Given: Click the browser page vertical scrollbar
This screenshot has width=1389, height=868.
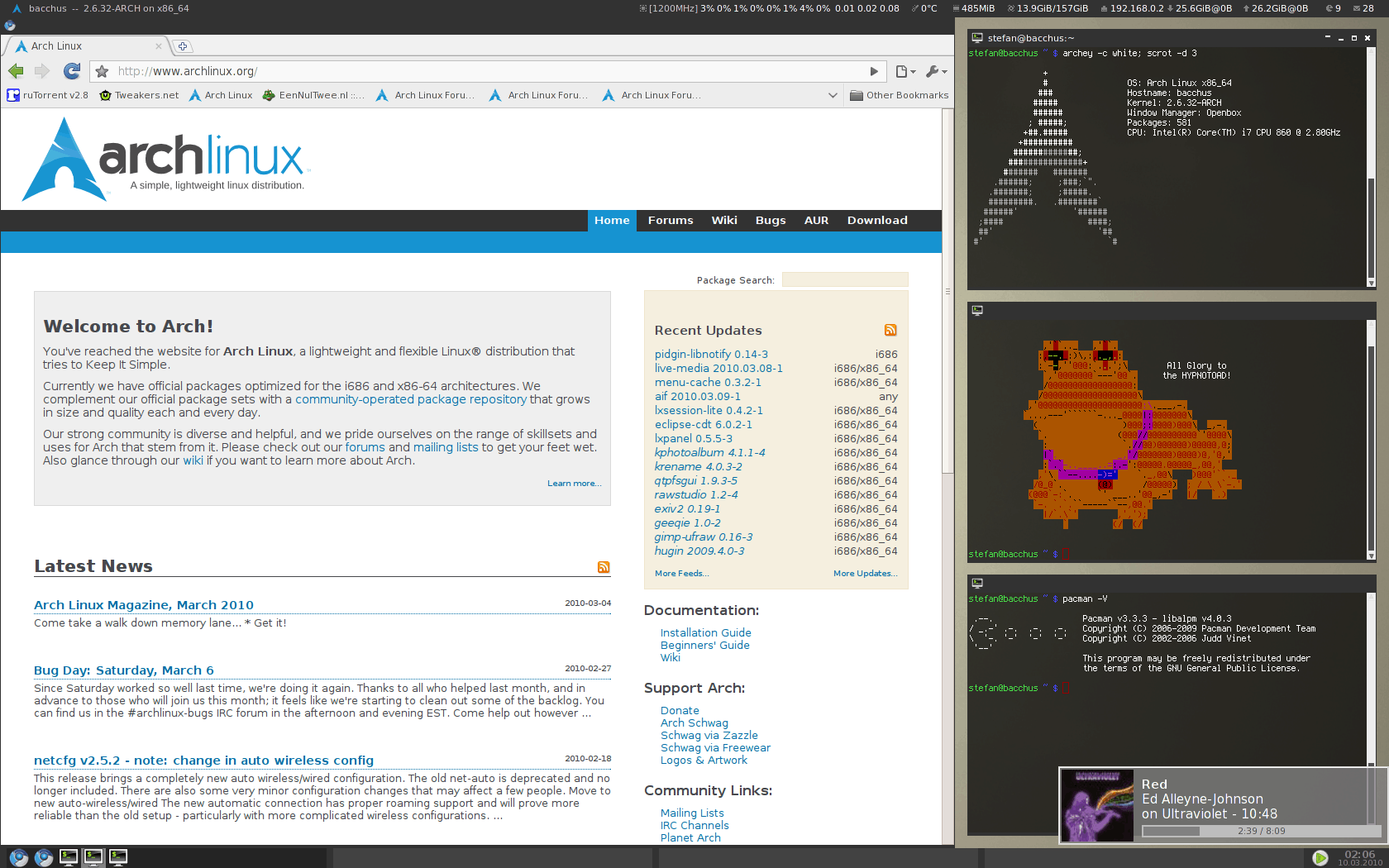Looking at the screenshot, I should [x=947, y=291].
